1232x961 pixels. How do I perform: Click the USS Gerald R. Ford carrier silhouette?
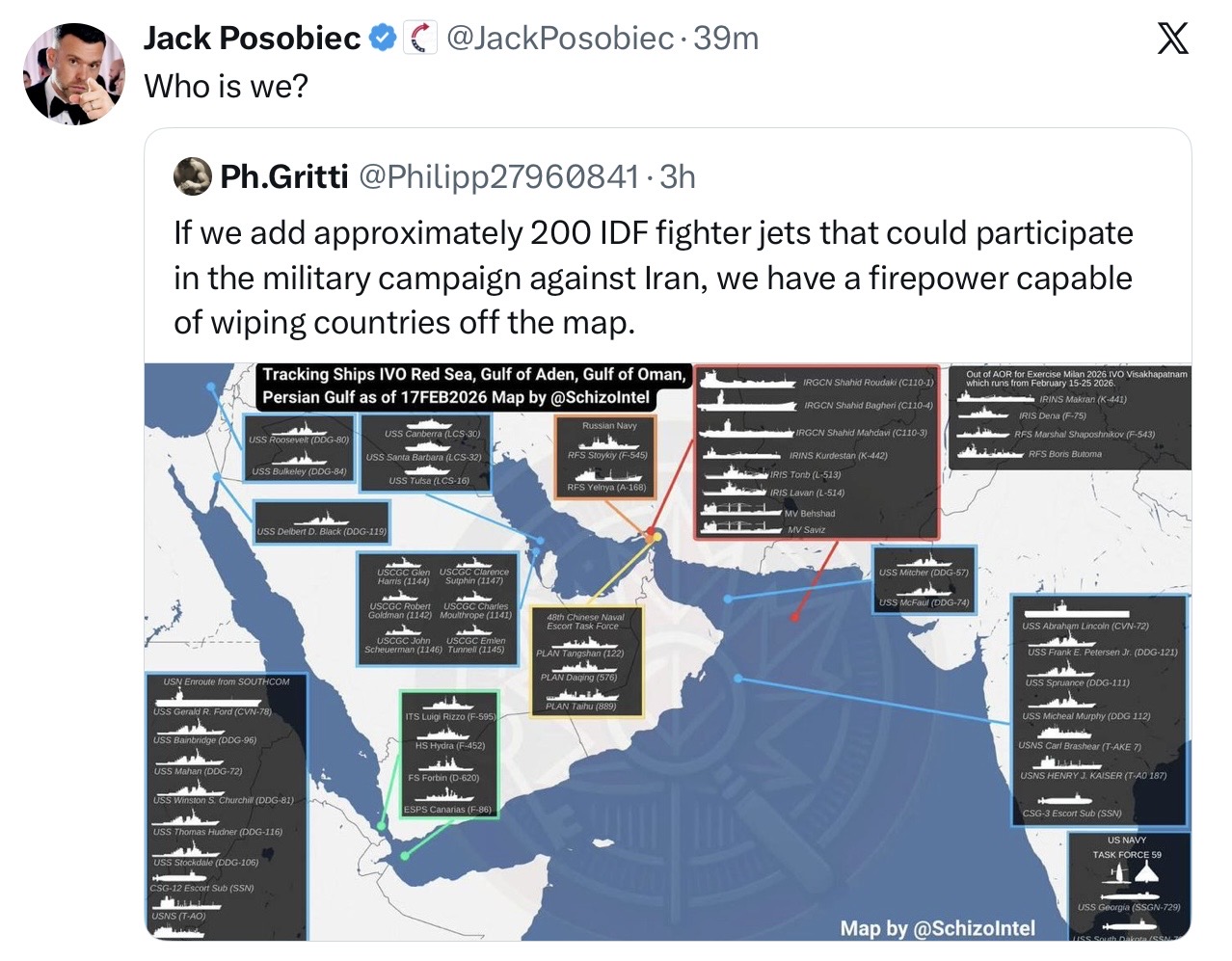tap(207, 698)
